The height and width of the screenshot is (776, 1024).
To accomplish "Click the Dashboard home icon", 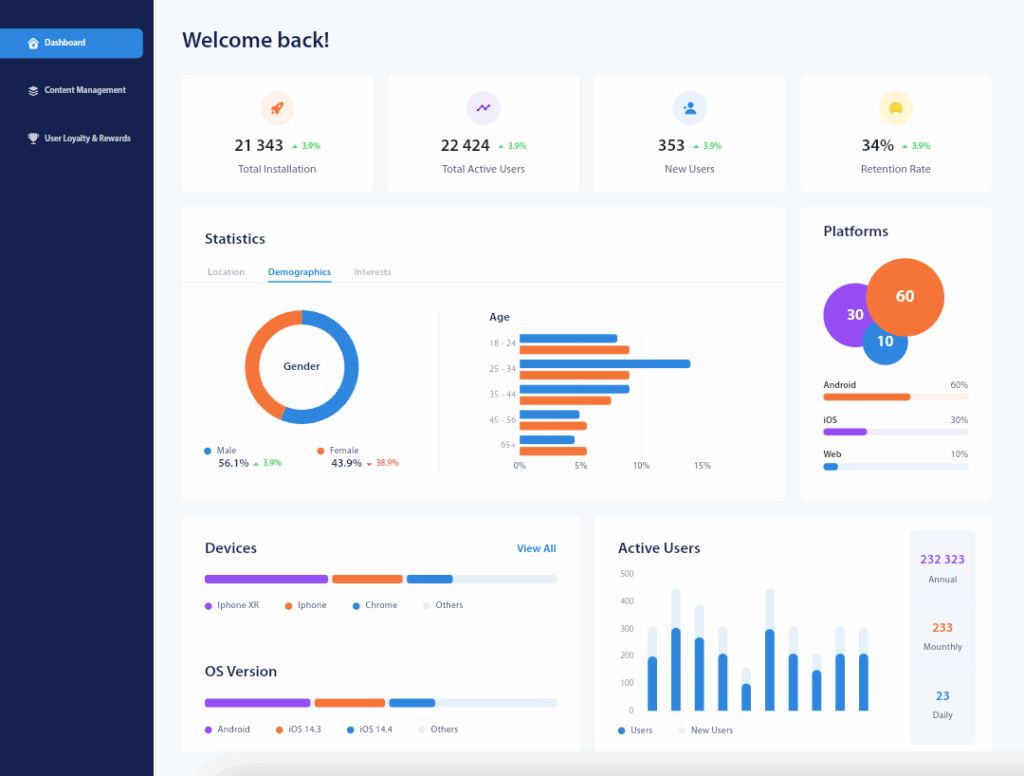I will (33, 43).
